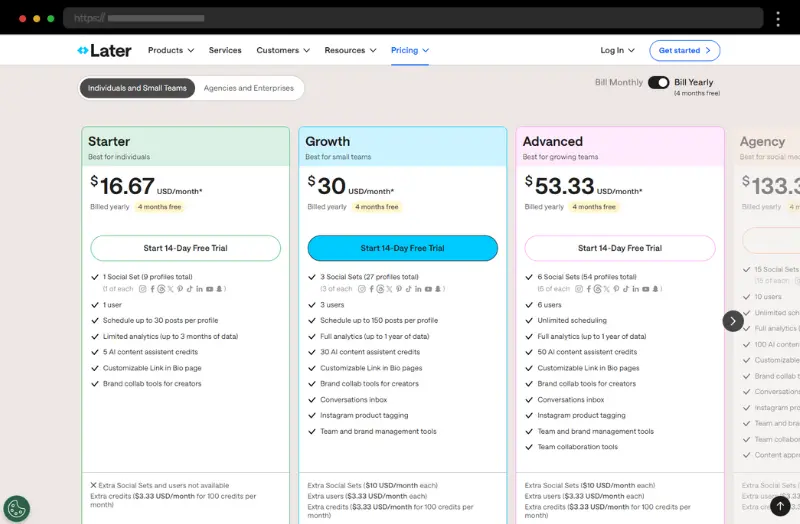Click Get started button
The height and width of the screenshot is (524, 800).
[685, 51]
